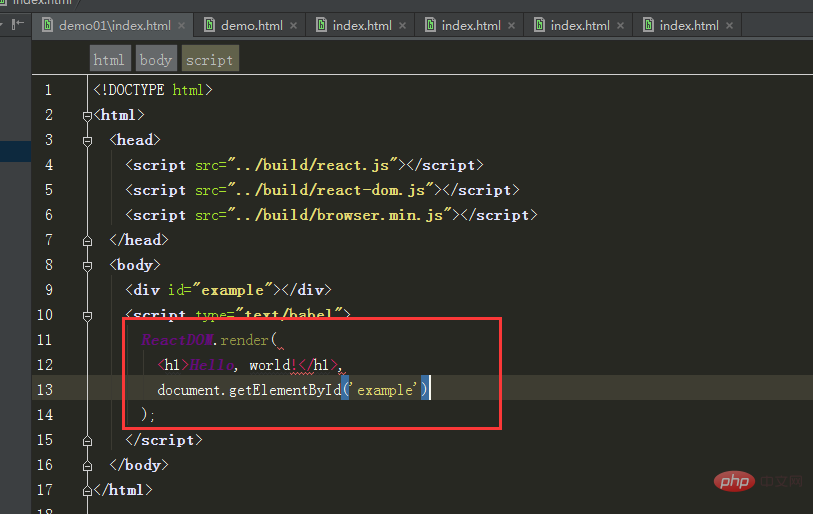Collapse the html tag fold on line 2
Viewport: 813px width, 514px height.
coord(87,116)
